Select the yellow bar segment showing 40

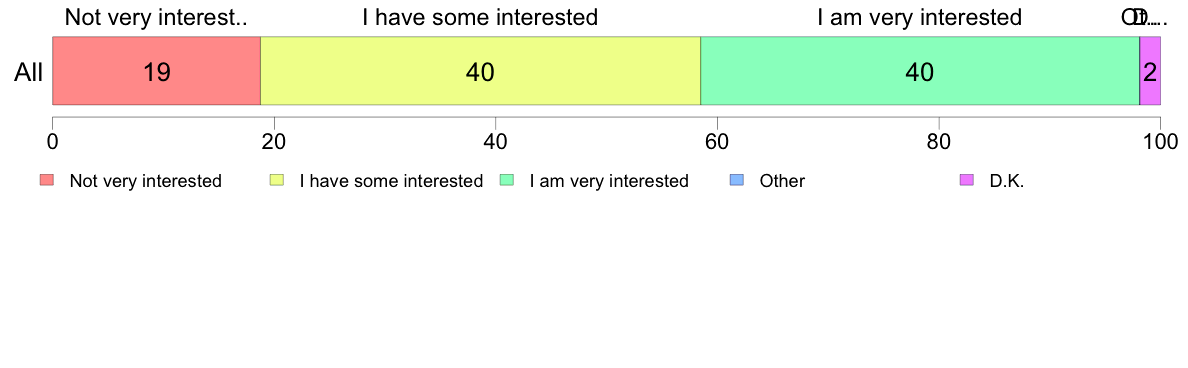coord(480,70)
